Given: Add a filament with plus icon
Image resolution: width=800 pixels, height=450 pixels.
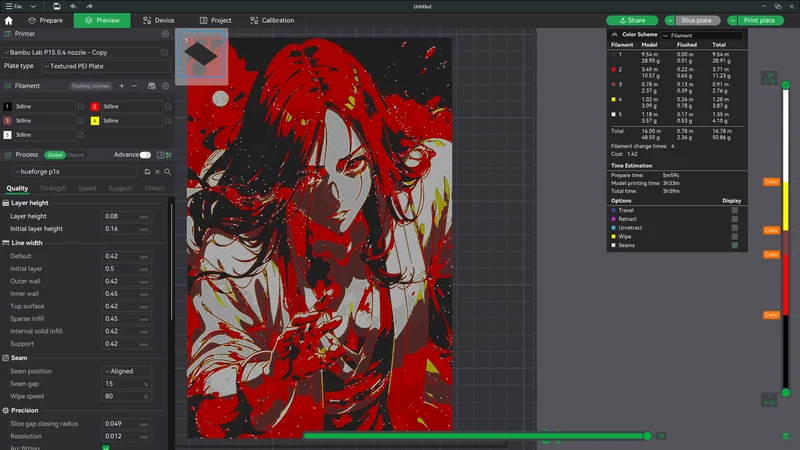Looking at the screenshot, I should (x=121, y=86).
